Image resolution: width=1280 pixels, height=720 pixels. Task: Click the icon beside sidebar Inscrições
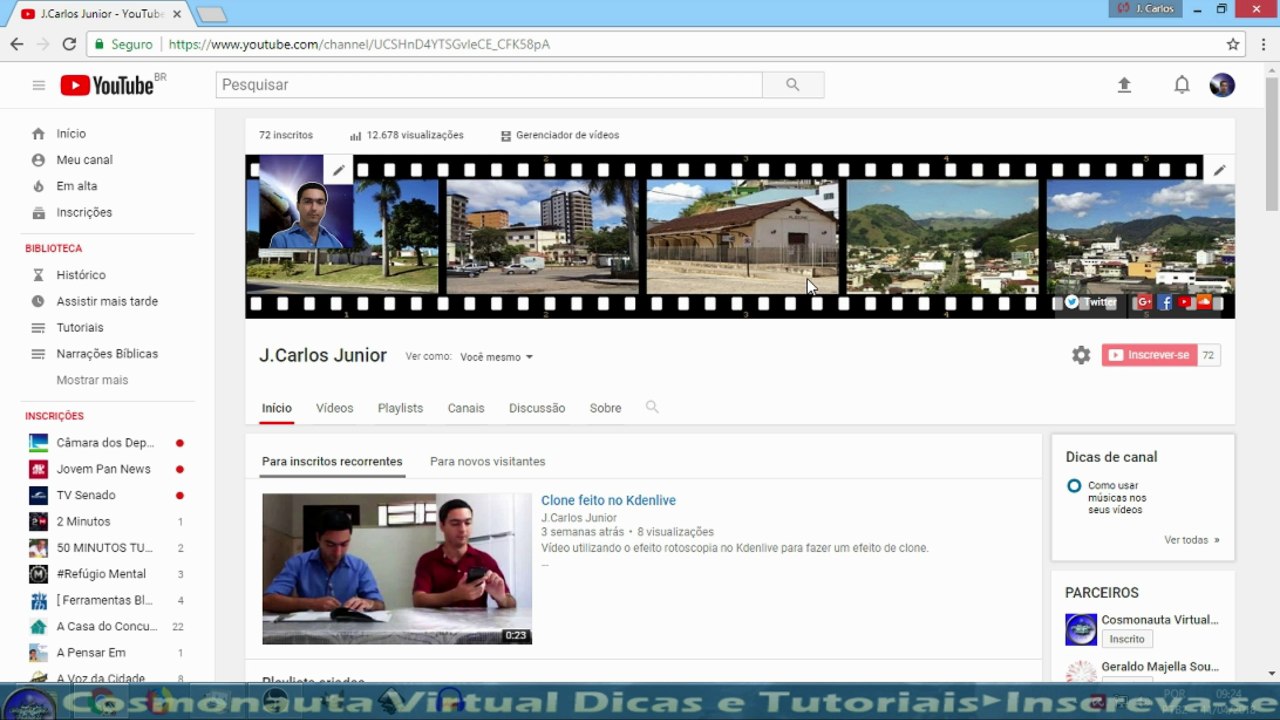point(38,213)
